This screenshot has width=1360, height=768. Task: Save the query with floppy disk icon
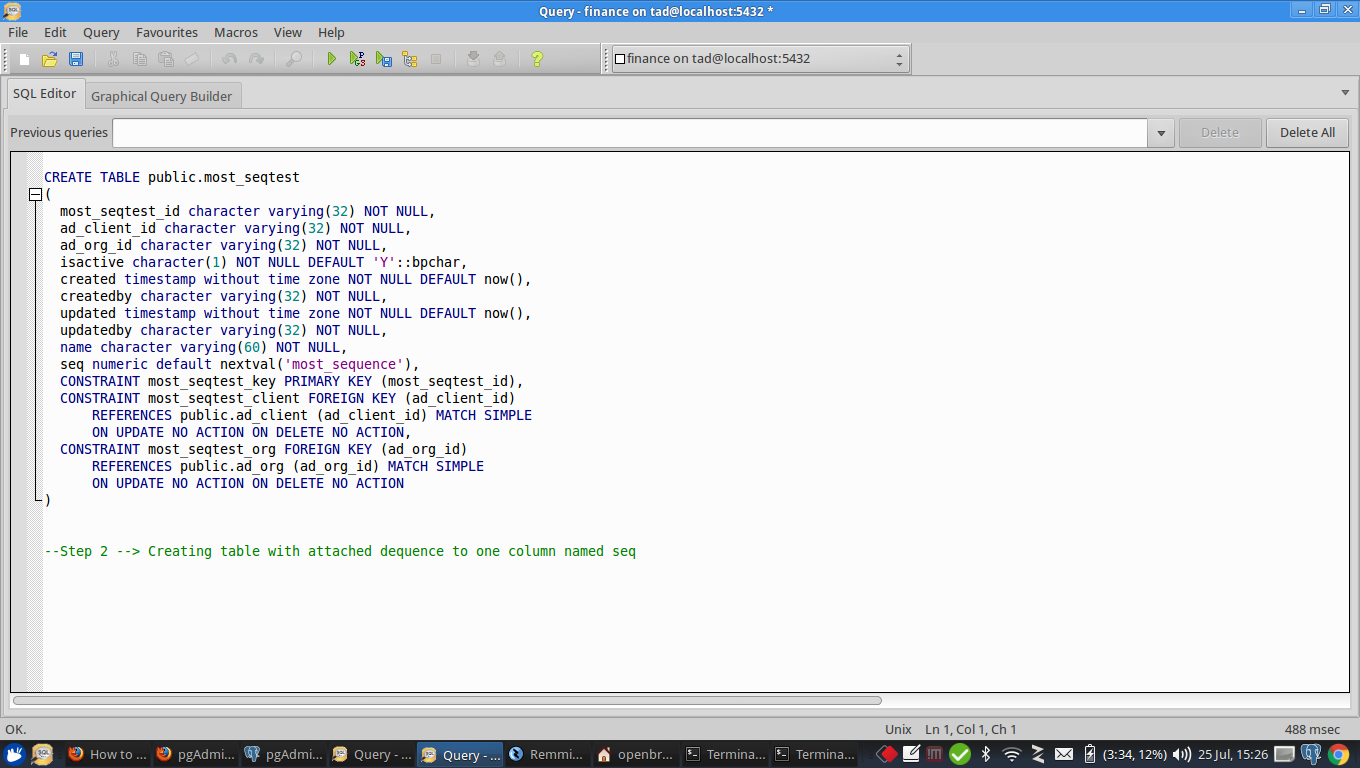[x=75, y=59]
